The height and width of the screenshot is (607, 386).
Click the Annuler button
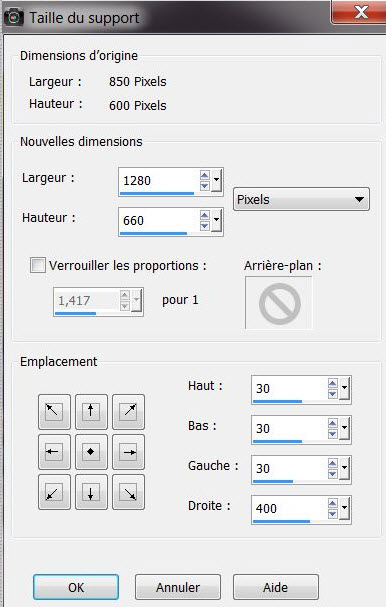click(178, 587)
